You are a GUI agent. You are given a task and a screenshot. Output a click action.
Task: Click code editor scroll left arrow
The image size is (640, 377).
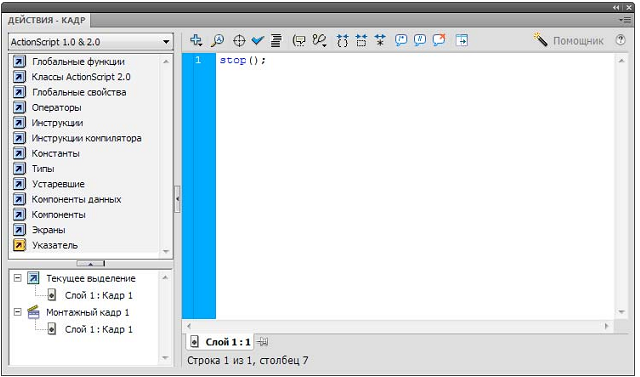(189, 326)
